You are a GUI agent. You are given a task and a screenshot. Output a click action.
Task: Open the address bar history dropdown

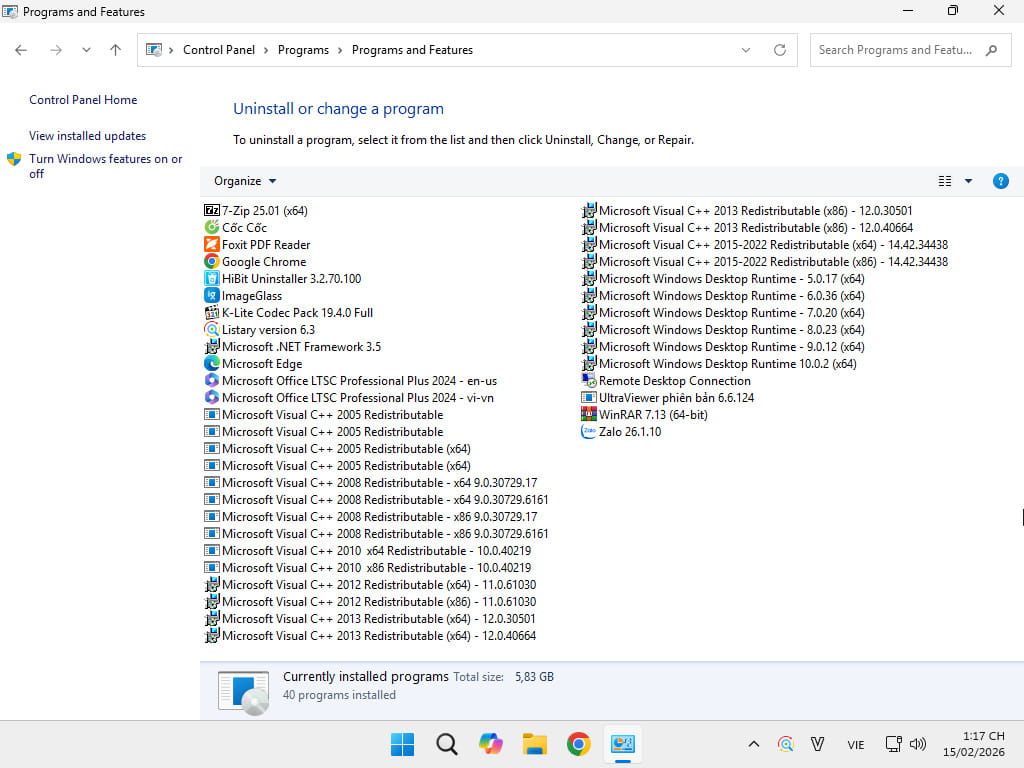745,50
